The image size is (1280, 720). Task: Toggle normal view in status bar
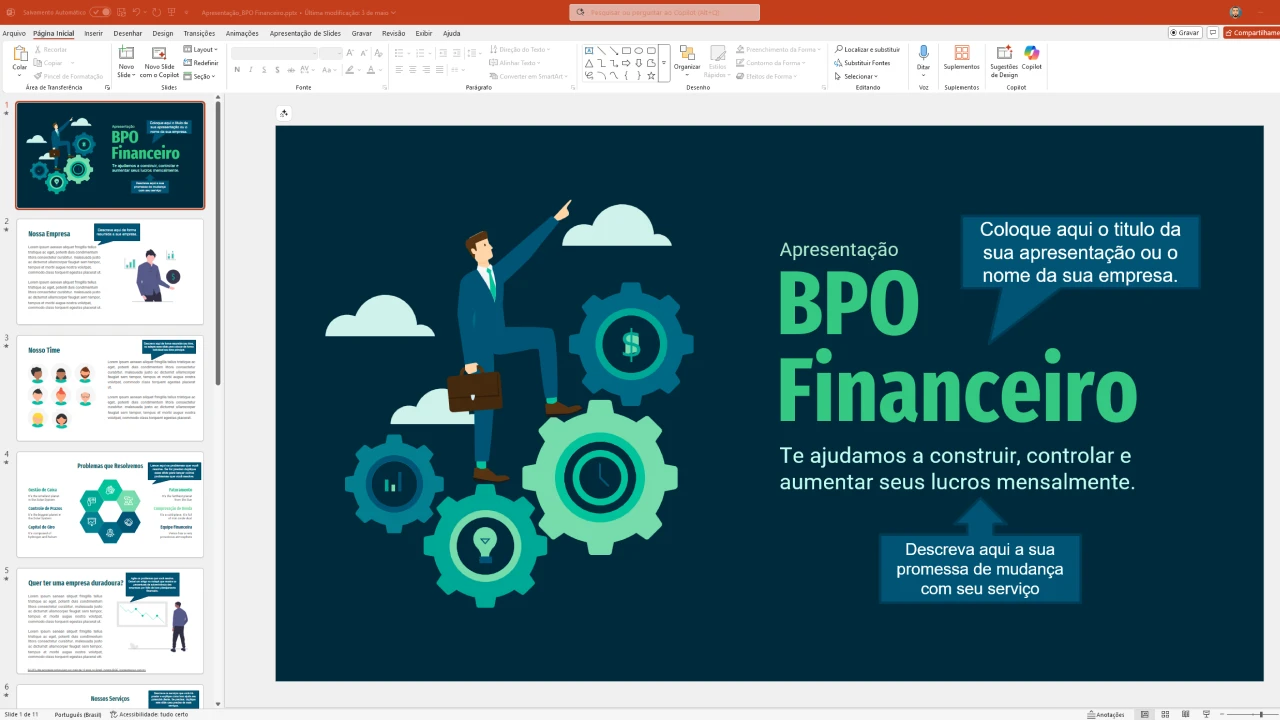click(x=1145, y=714)
